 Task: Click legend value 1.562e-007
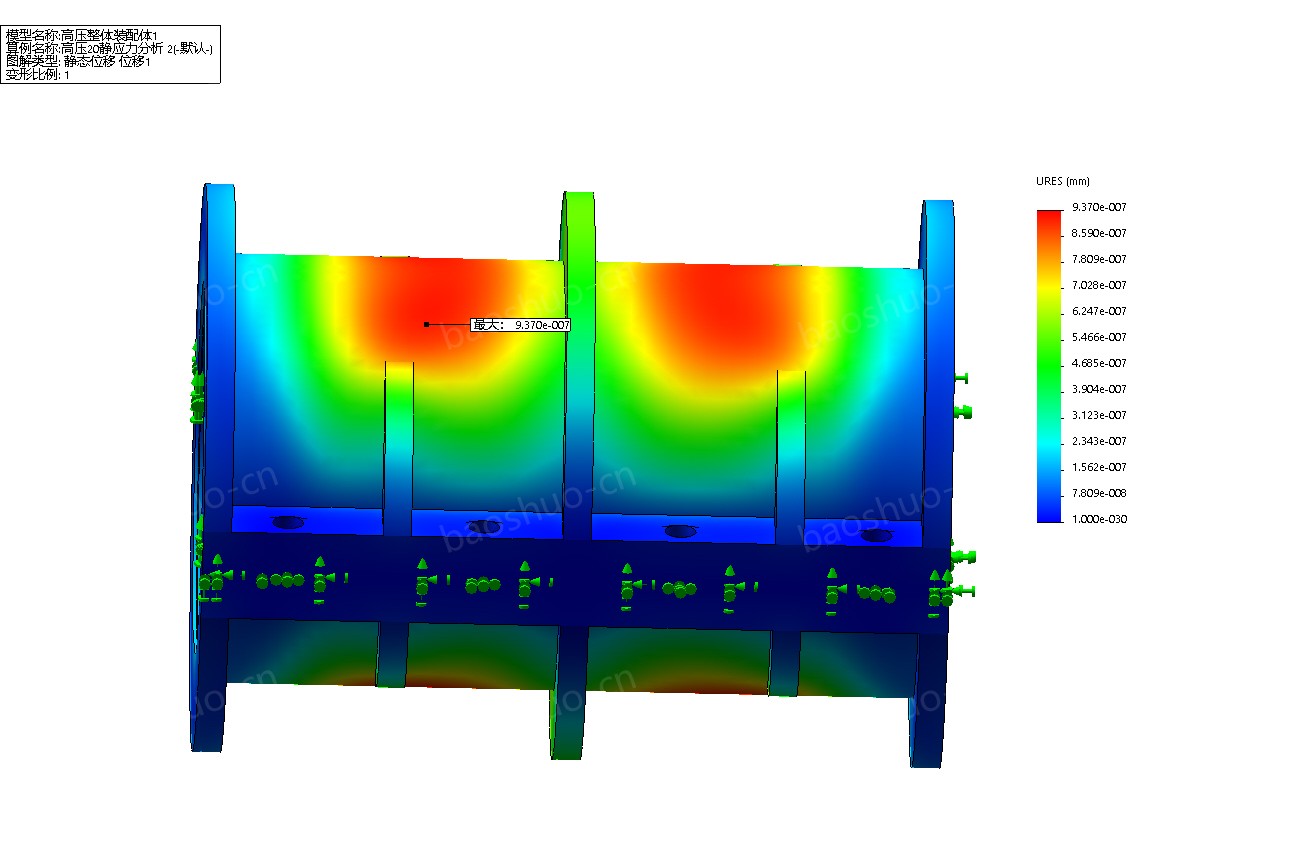1099,467
